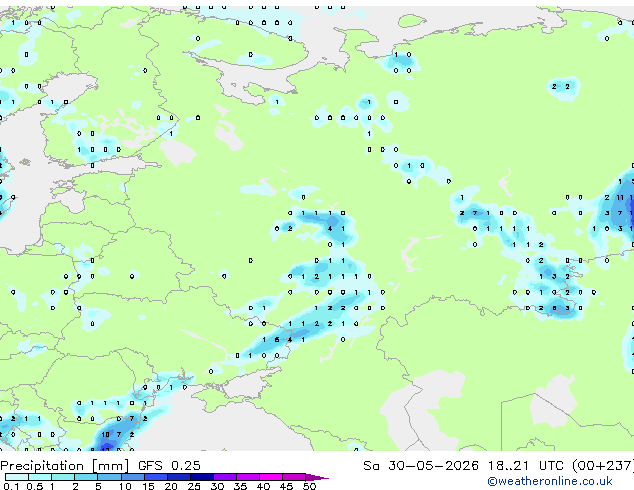Image resolution: width=634 pixels, height=490 pixels.
Task: Click the "15" legend scale label
Action: click(x=148, y=486)
